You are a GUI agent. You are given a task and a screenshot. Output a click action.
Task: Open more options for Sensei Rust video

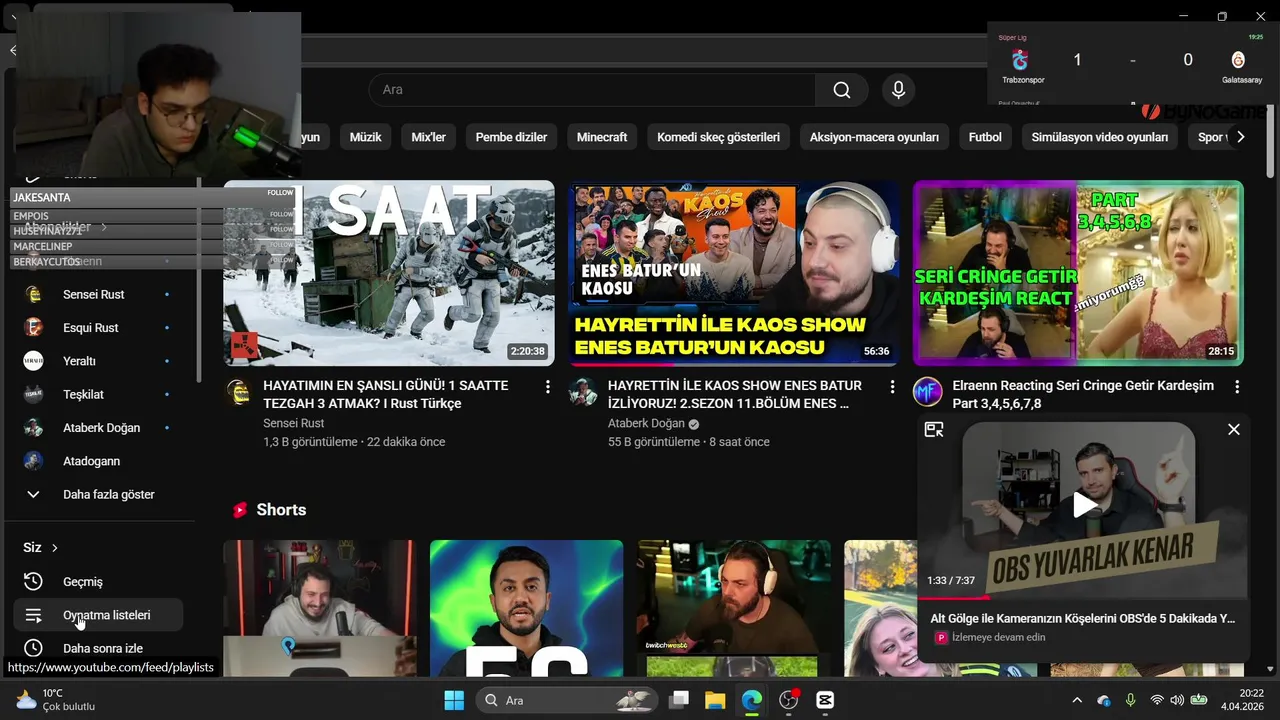click(x=547, y=386)
